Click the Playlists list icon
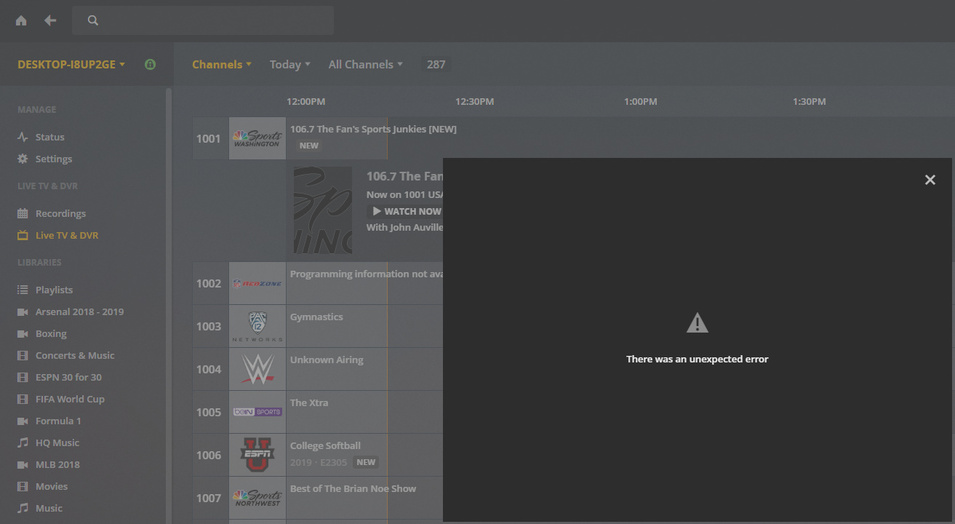955x524 pixels. (23, 290)
